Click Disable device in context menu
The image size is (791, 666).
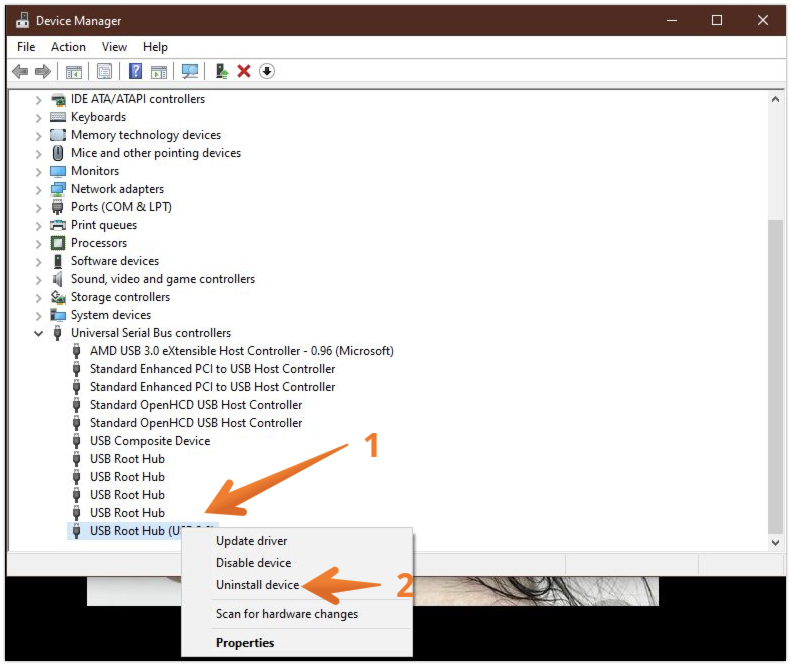253,563
